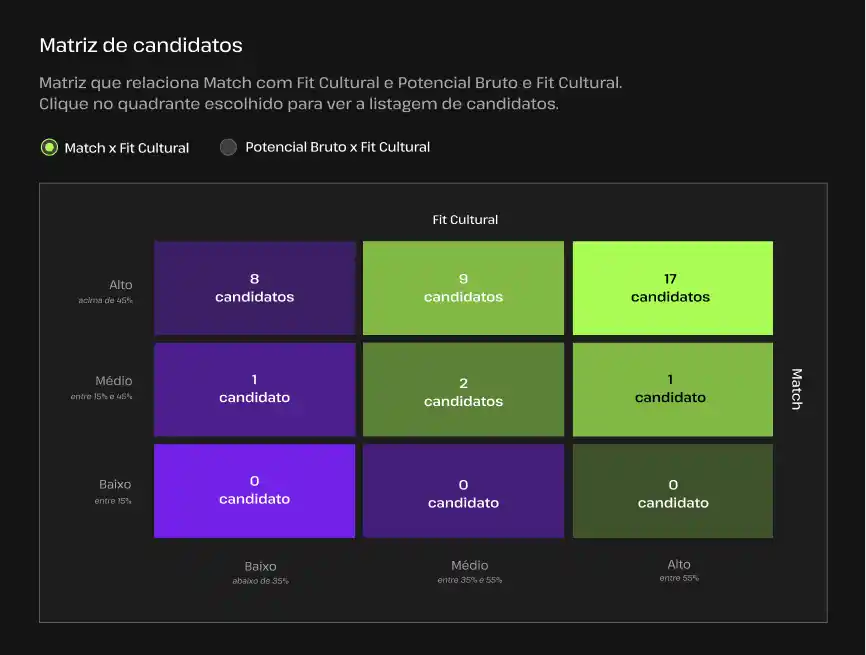Select the Match x Fit Cultural radio option
The image size is (866, 655).
pyautogui.click(x=49, y=148)
